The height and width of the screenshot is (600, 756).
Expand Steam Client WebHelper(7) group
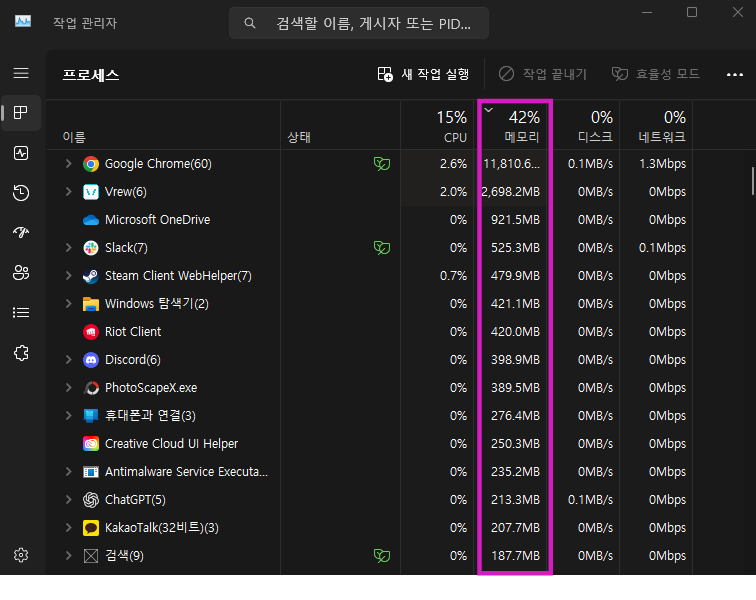(68, 276)
